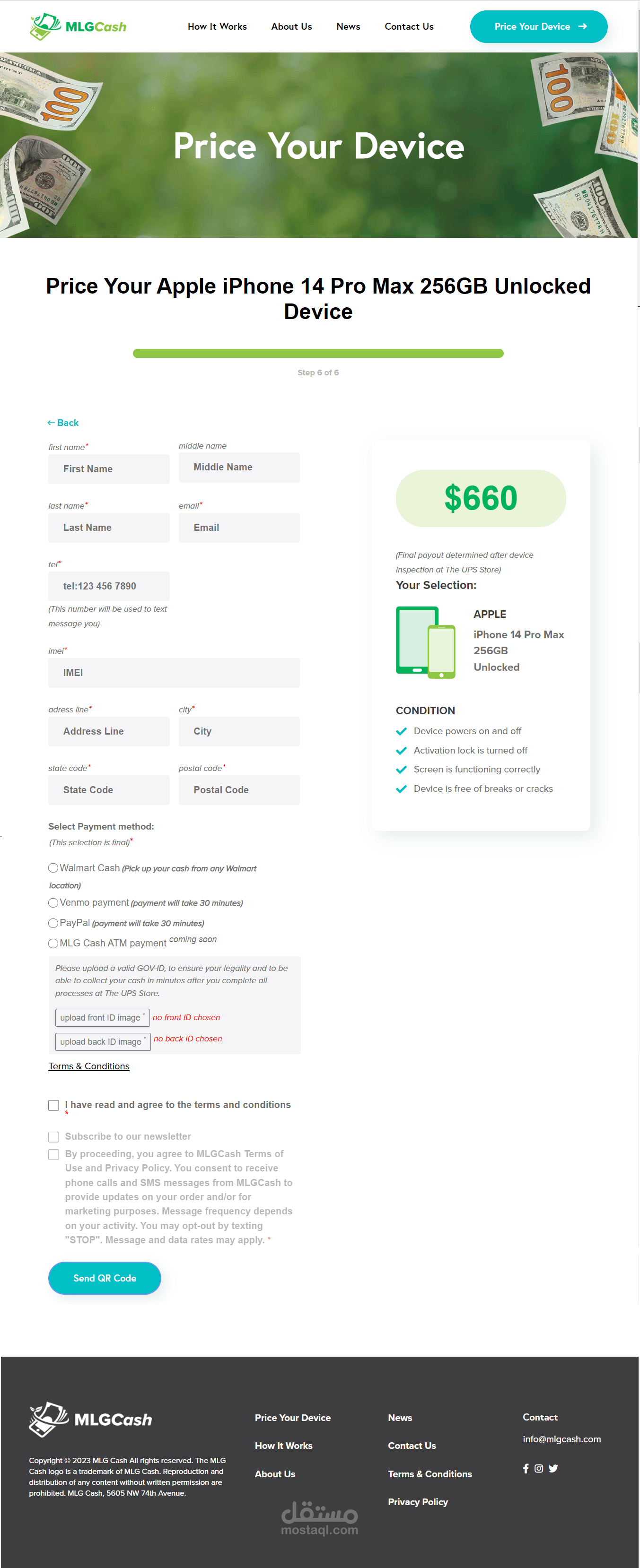Click the Price Your Device header button
Viewport: 640px width, 1568px height.
[x=538, y=27]
